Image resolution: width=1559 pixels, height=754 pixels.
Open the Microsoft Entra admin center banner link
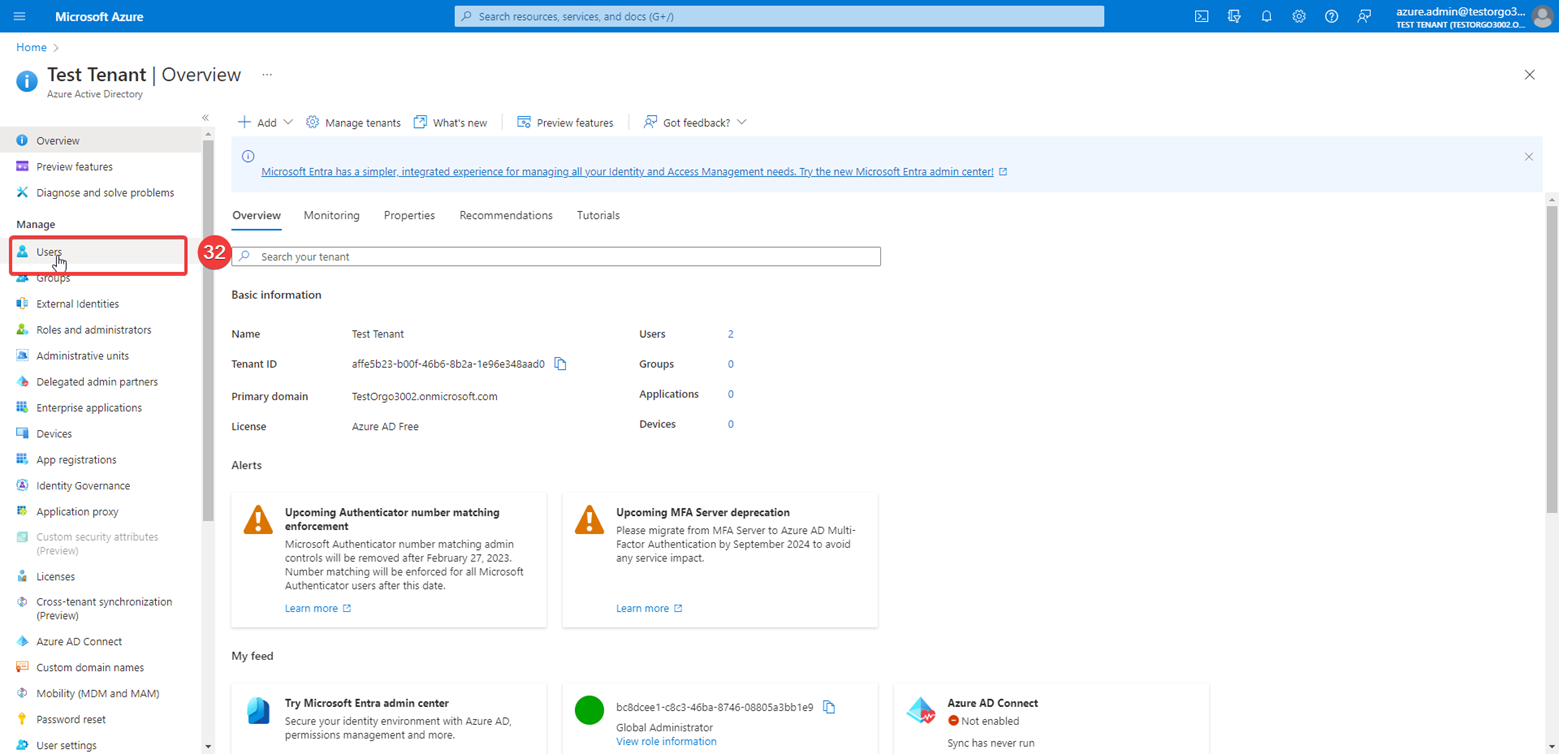tap(627, 172)
